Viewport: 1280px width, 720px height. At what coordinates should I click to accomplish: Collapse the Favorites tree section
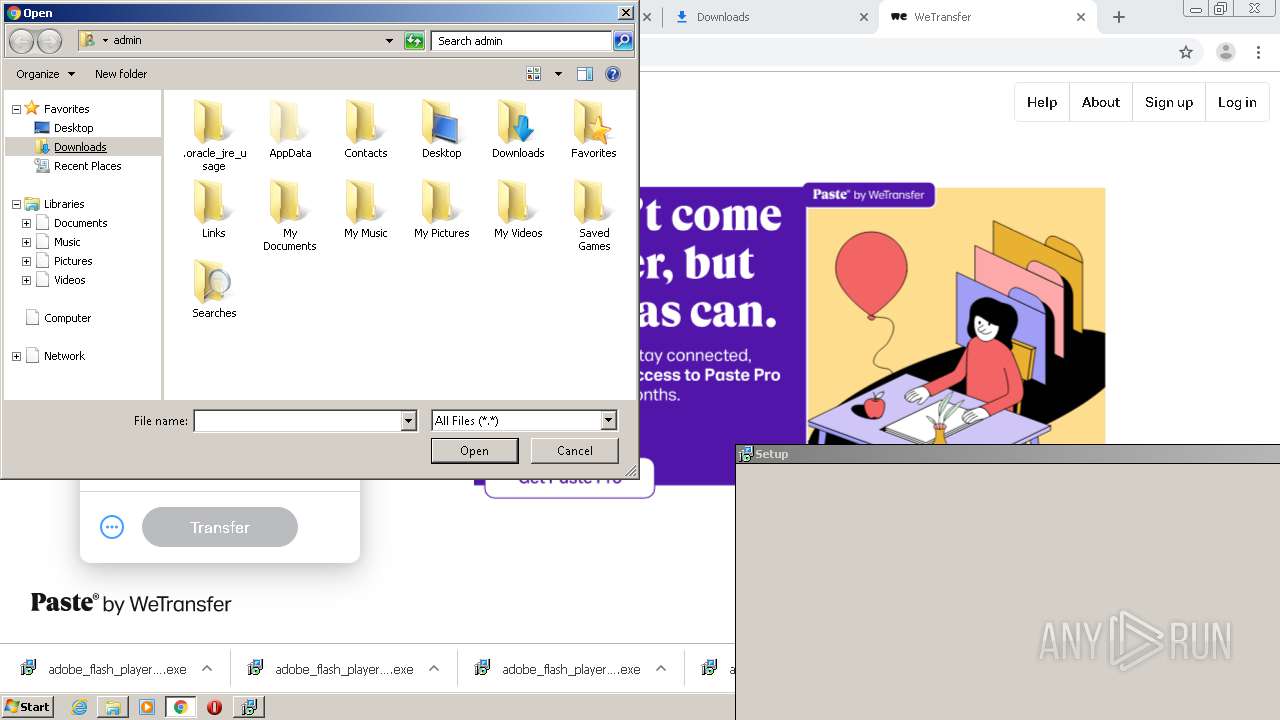tap(16, 109)
